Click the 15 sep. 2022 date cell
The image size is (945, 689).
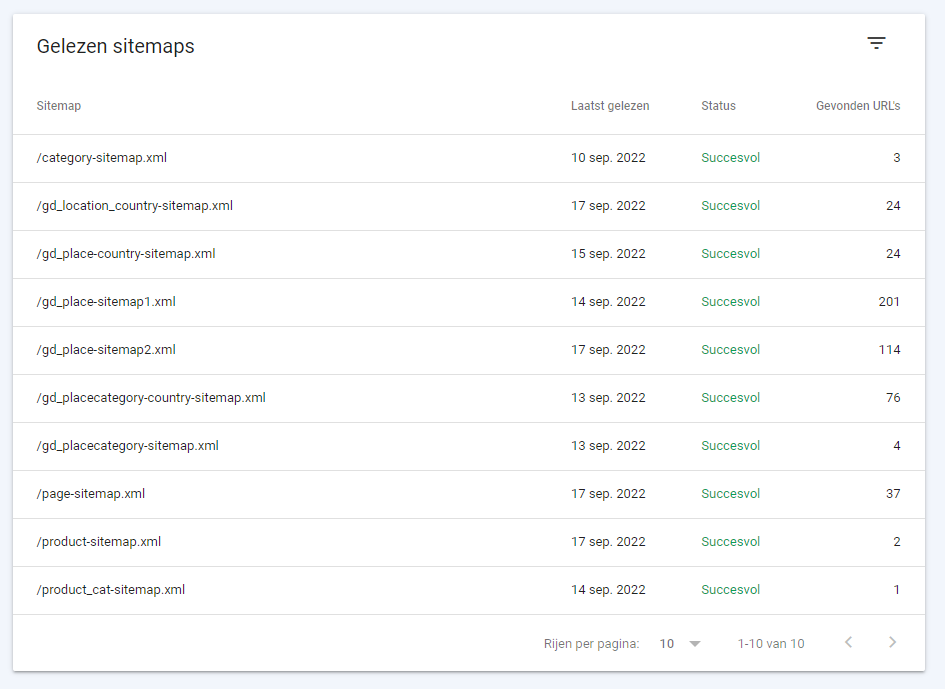click(x=608, y=254)
